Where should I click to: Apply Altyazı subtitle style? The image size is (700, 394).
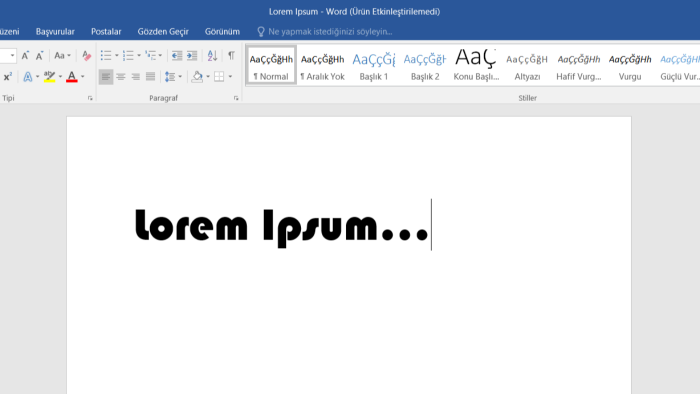coord(527,66)
